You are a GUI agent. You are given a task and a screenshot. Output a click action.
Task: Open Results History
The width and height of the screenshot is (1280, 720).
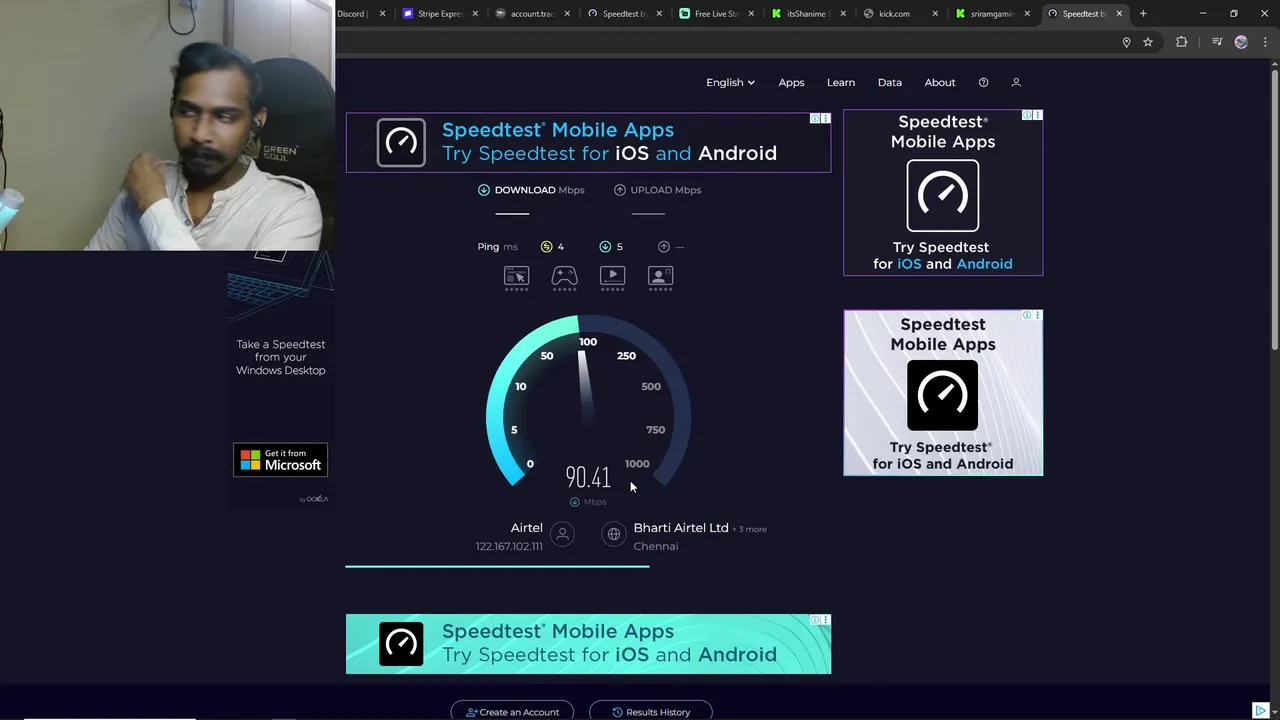(651, 711)
